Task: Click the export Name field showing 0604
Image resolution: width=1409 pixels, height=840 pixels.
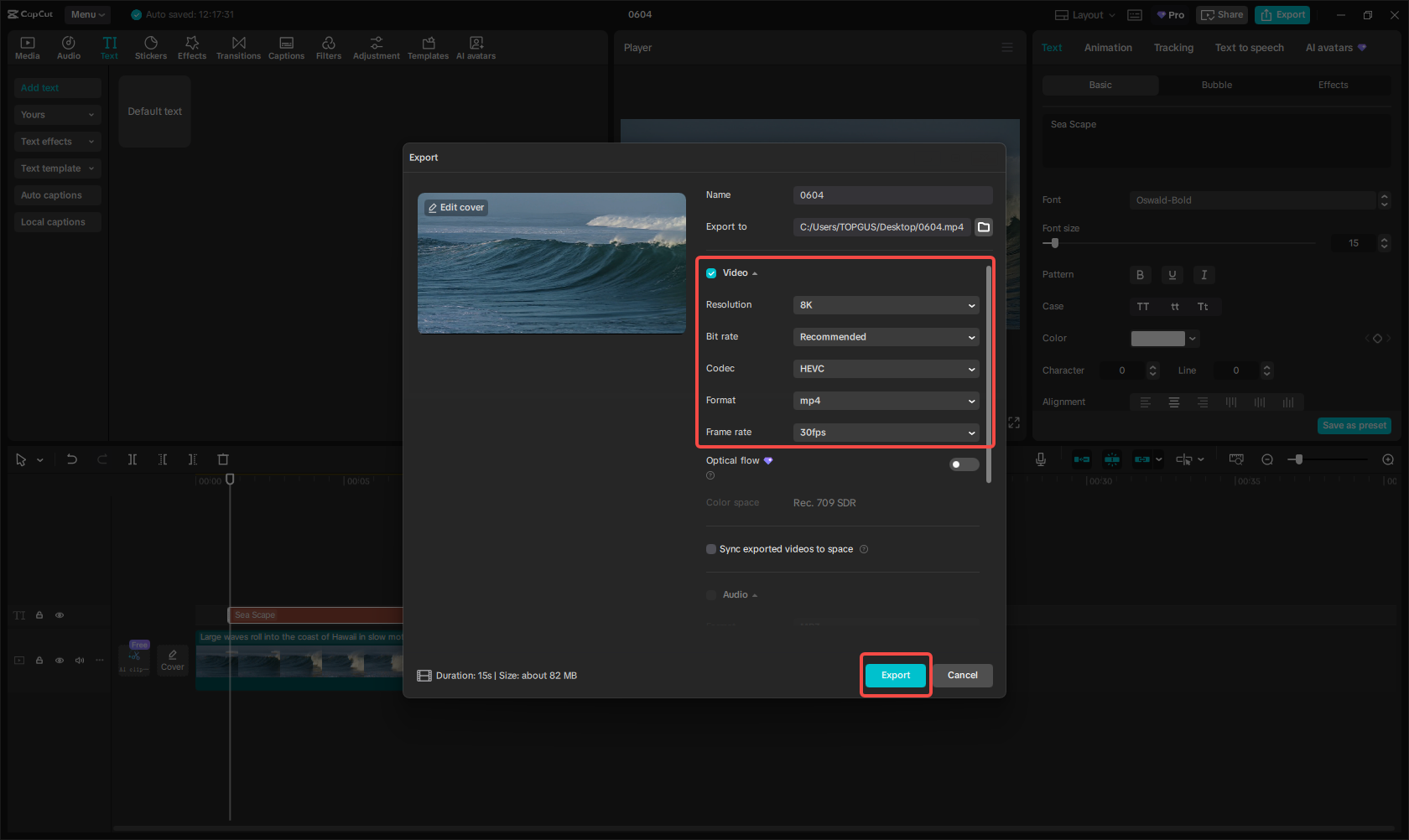Action: pyautogui.click(x=892, y=194)
